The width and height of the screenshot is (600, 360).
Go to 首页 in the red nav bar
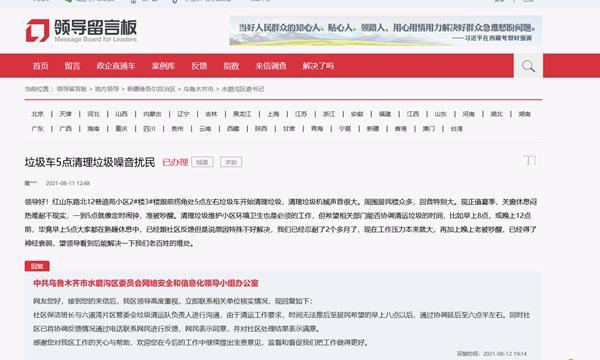tap(41, 66)
